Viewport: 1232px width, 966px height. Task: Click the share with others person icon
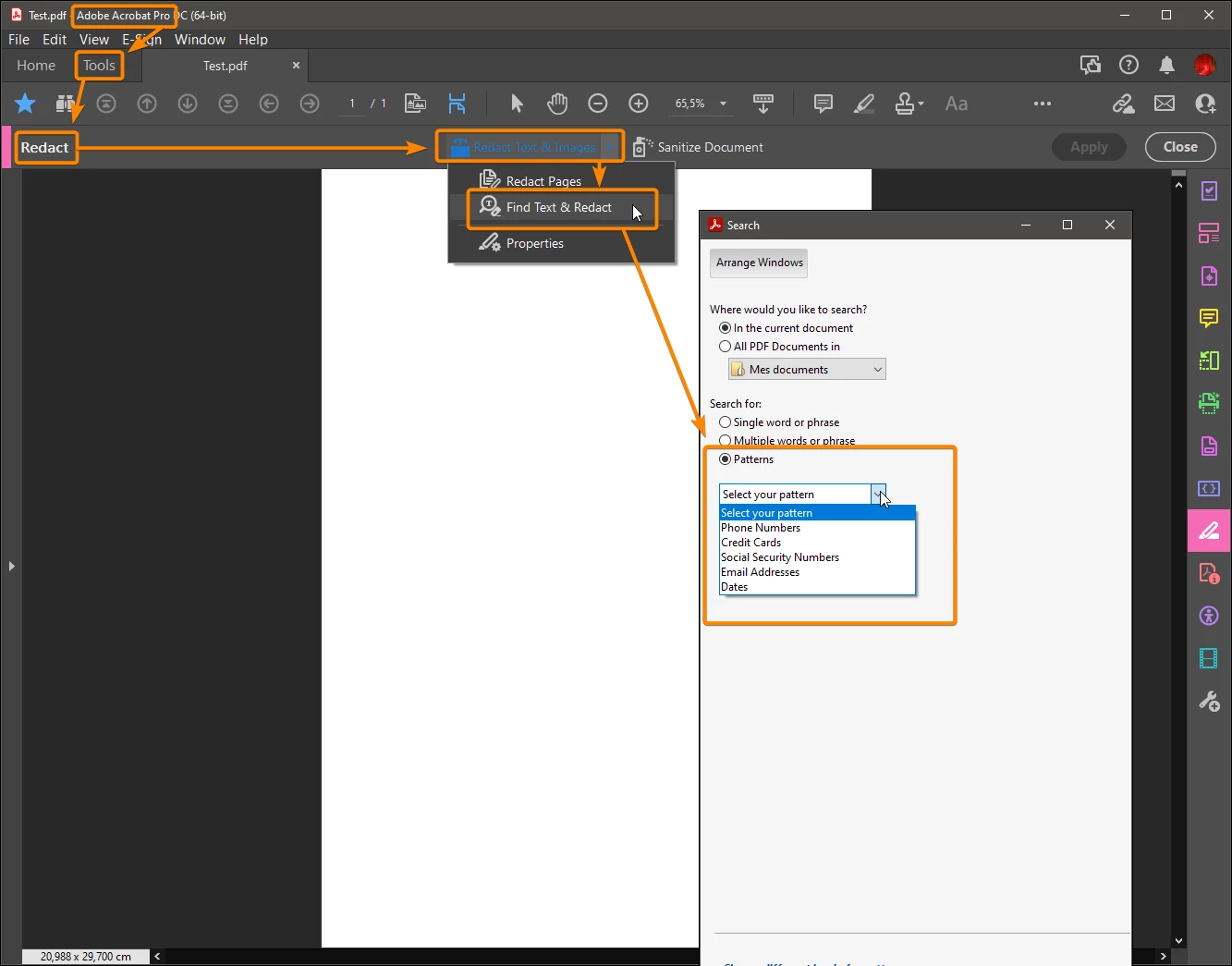tap(1205, 104)
